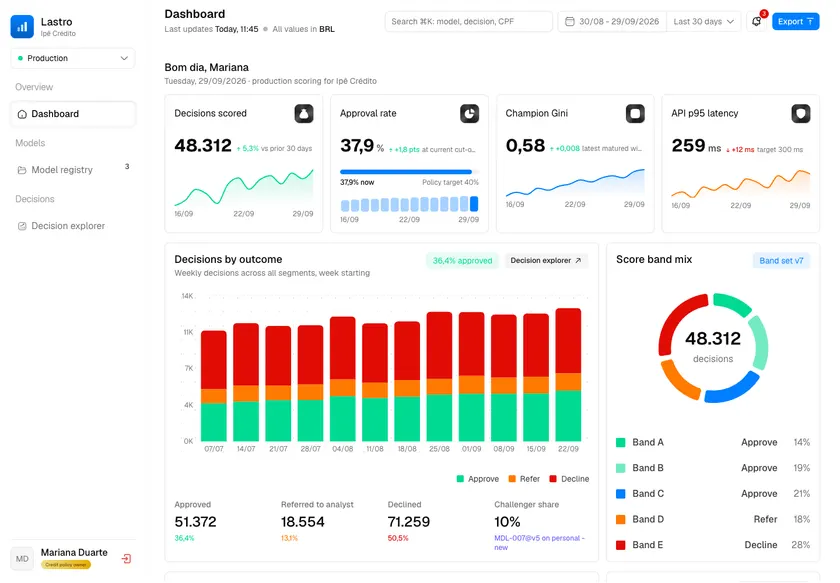Expand the Production environment dropdown
This screenshot has width=840, height=583.
point(73,58)
